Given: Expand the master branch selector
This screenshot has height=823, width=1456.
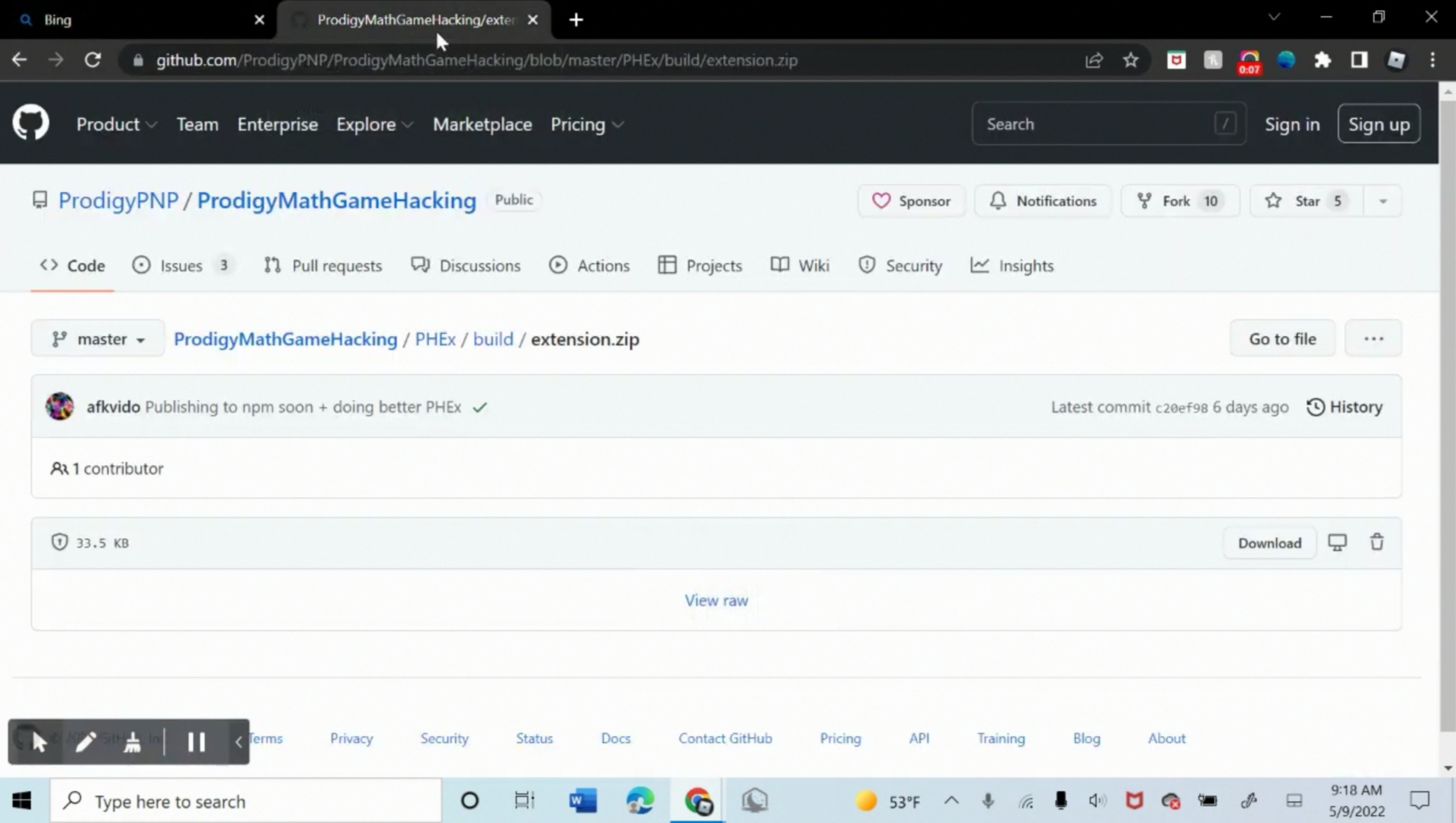Looking at the screenshot, I should (x=98, y=339).
